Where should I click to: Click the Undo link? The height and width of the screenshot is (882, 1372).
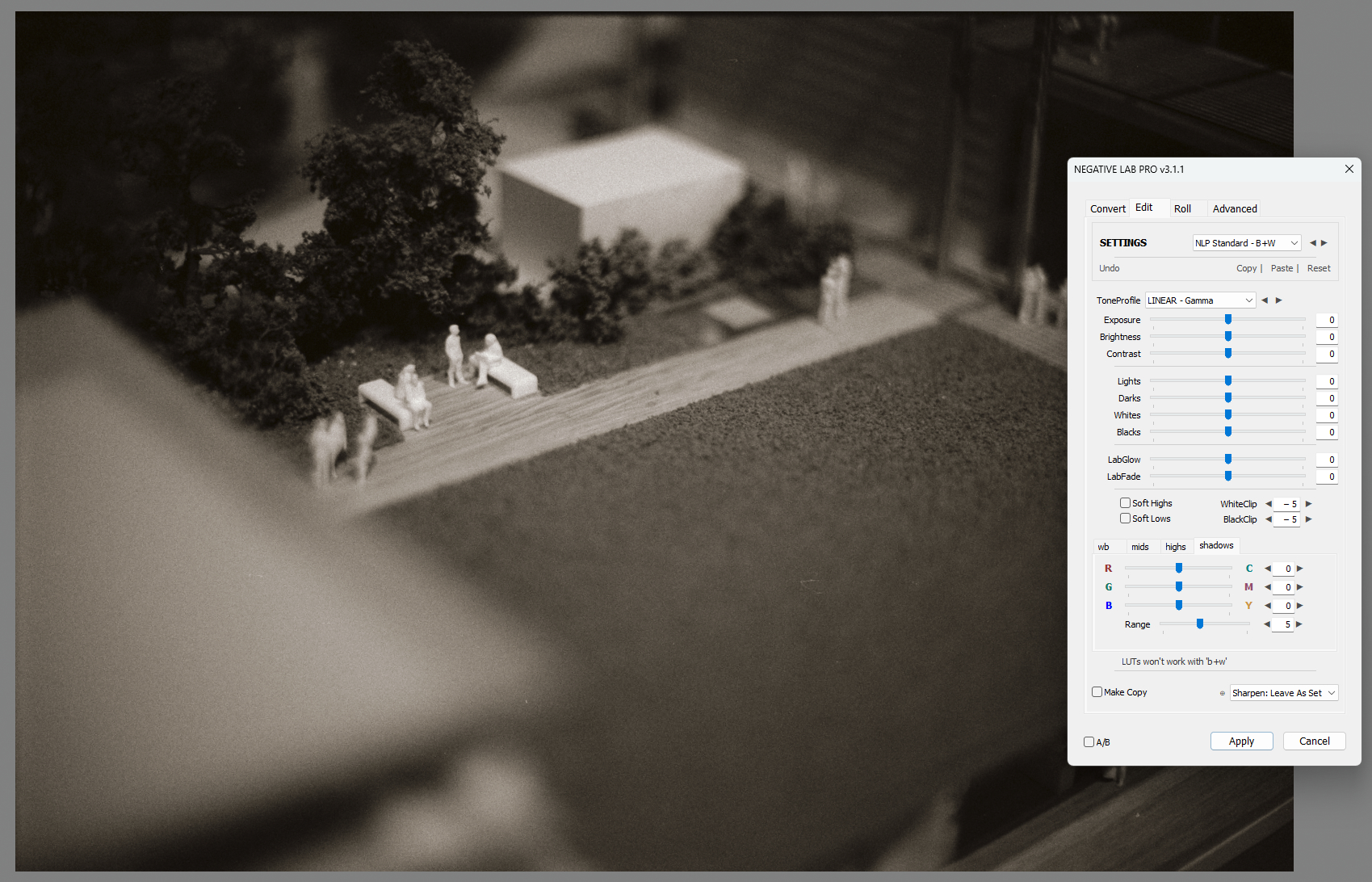coord(1110,268)
